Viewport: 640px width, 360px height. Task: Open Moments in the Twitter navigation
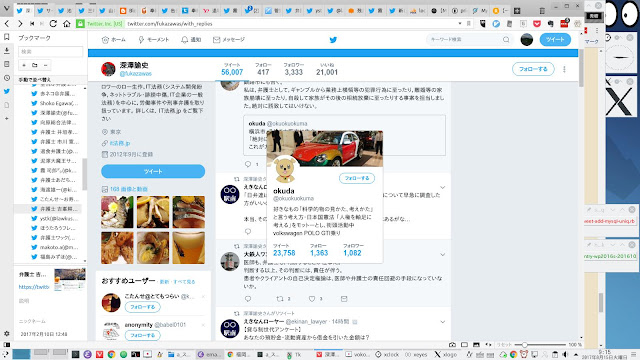(153, 40)
